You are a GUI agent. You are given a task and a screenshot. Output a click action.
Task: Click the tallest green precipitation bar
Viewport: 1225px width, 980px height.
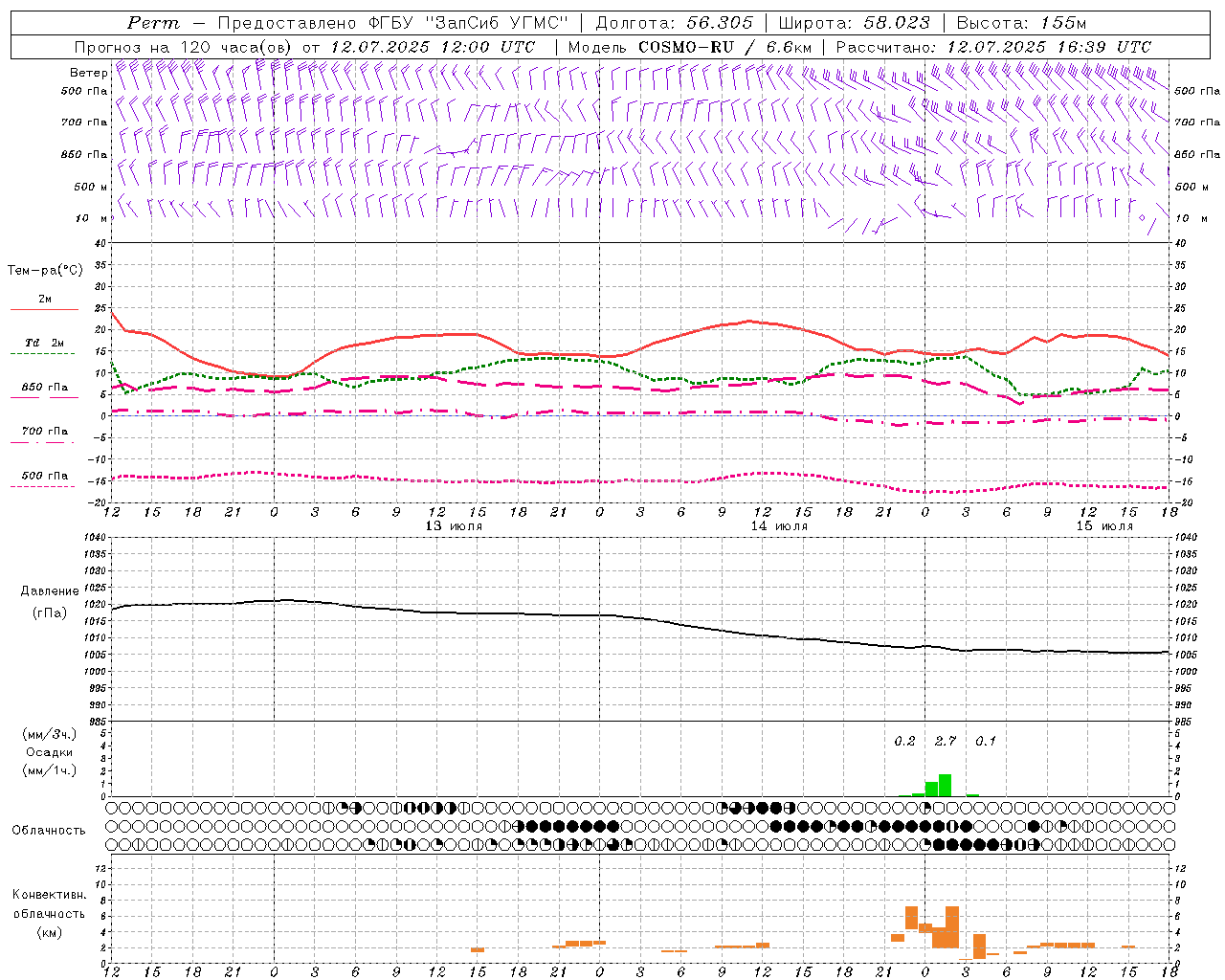[946, 785]
